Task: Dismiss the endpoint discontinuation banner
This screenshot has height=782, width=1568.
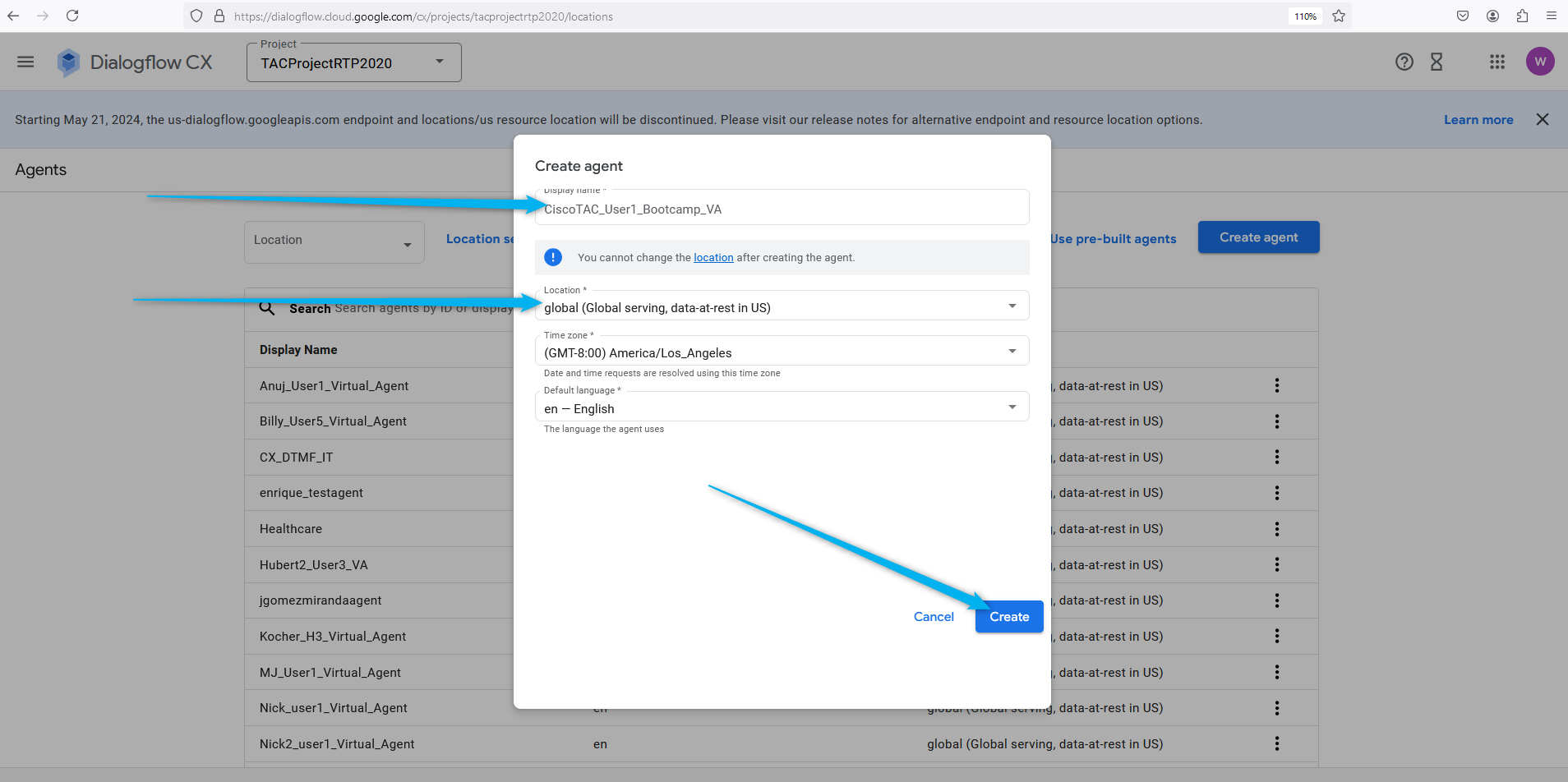Action: tap(1543, 119)
